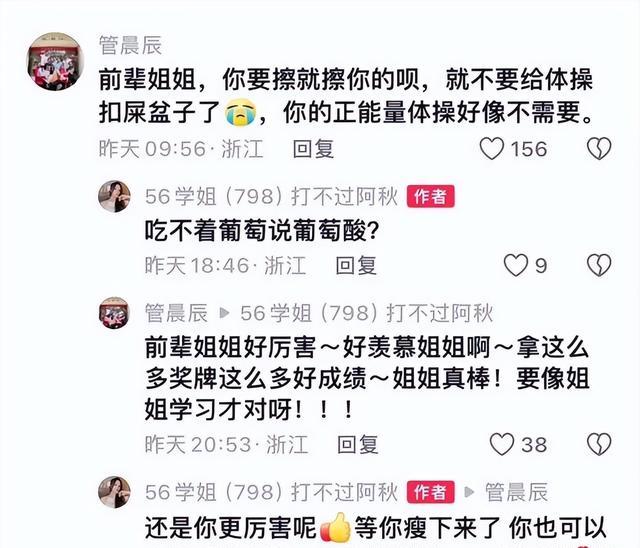Open replied-to name 管晨辰 in last reply

pos(516,492)
